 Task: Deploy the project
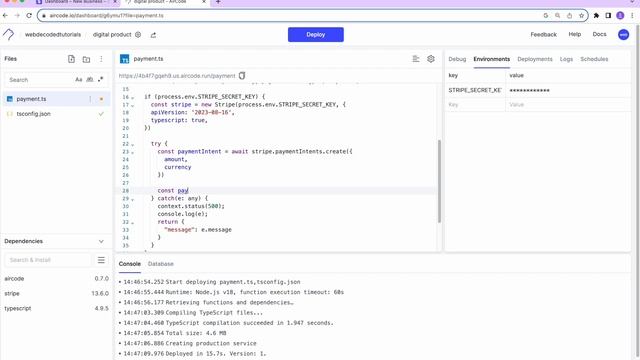(316, 35)
